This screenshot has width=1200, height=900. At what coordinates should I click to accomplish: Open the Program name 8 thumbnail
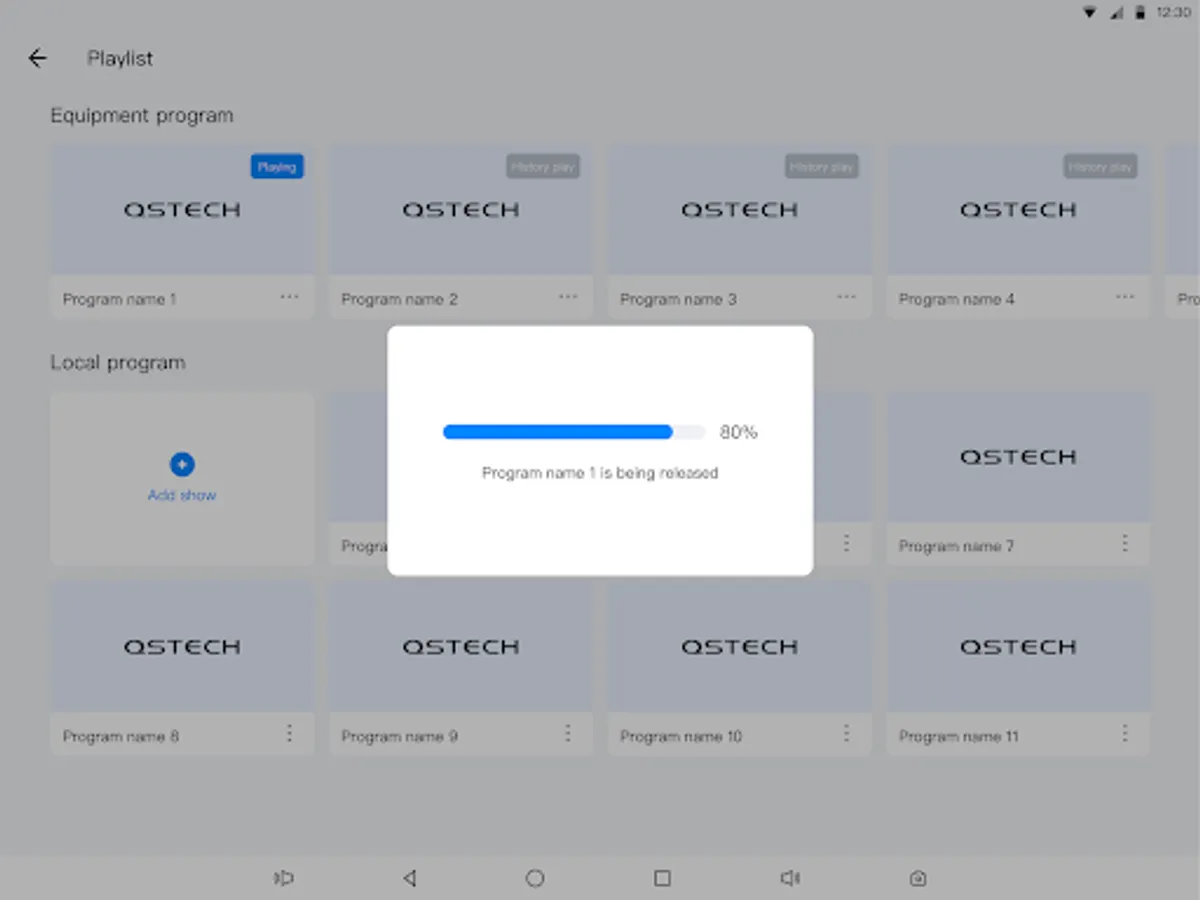coord(182,647)
